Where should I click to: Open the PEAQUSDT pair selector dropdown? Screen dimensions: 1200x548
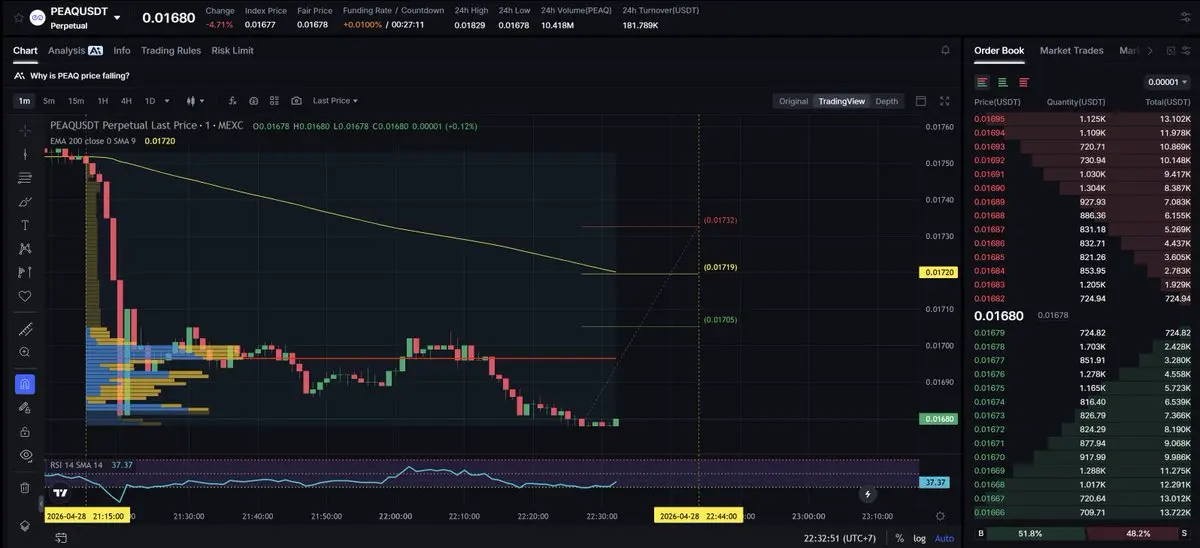pyautogui.click(x=117, y=18)
